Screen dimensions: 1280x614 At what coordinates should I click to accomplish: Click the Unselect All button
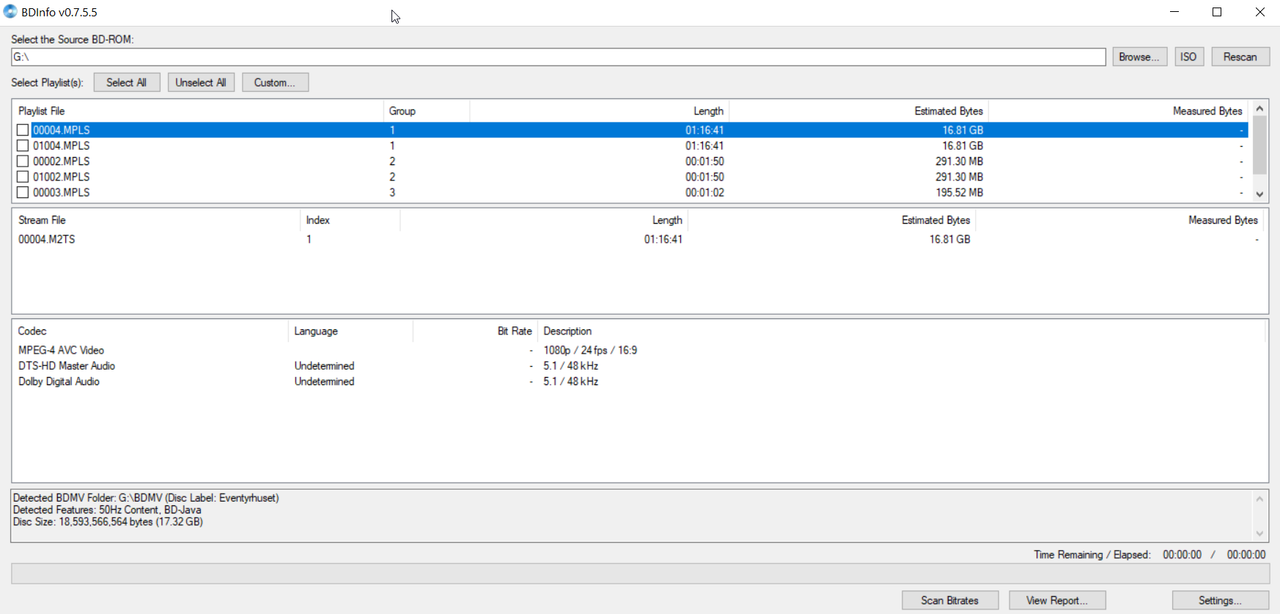pos(201,83)
